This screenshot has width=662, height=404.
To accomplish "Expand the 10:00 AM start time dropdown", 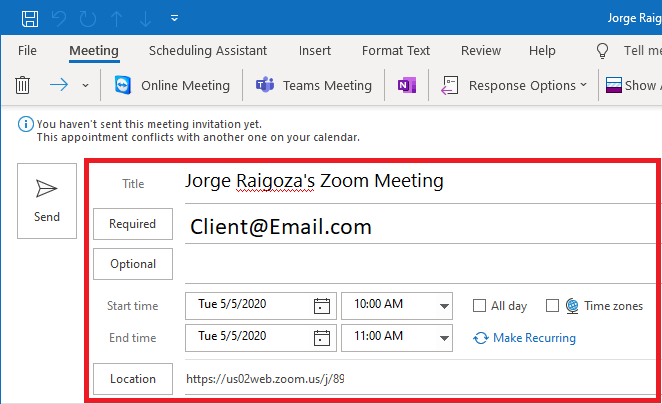I will (x=443, y=306).
